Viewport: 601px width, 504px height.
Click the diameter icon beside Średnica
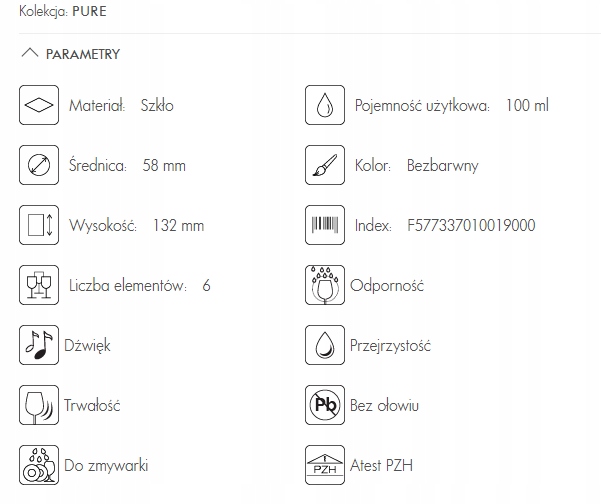click(x=38, y=165)
